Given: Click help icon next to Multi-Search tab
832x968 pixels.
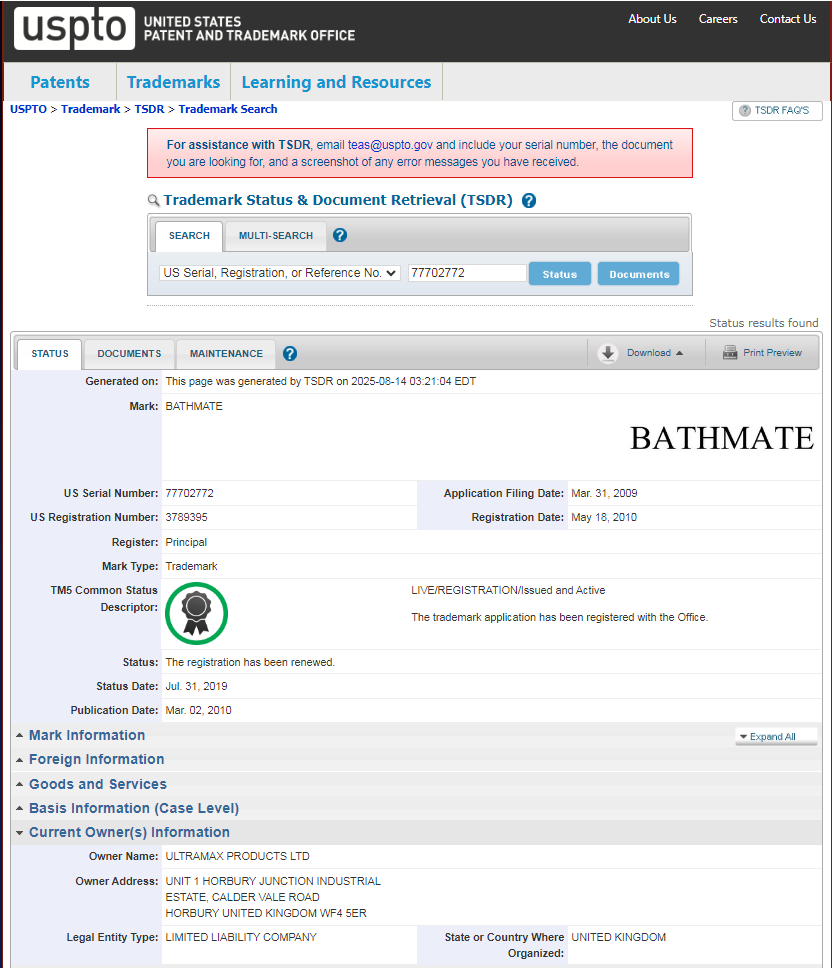Looking at the screenshot, I should [340, 236].
